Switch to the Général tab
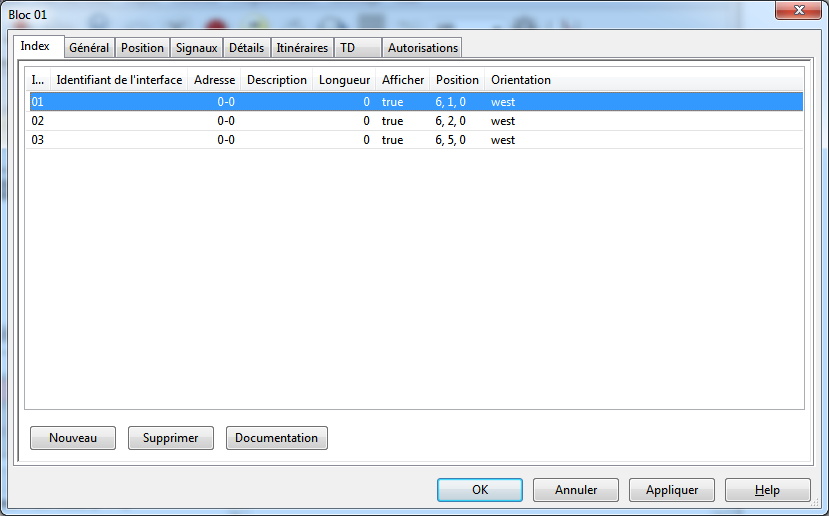The image size is (829, 516). pos(89,48)
